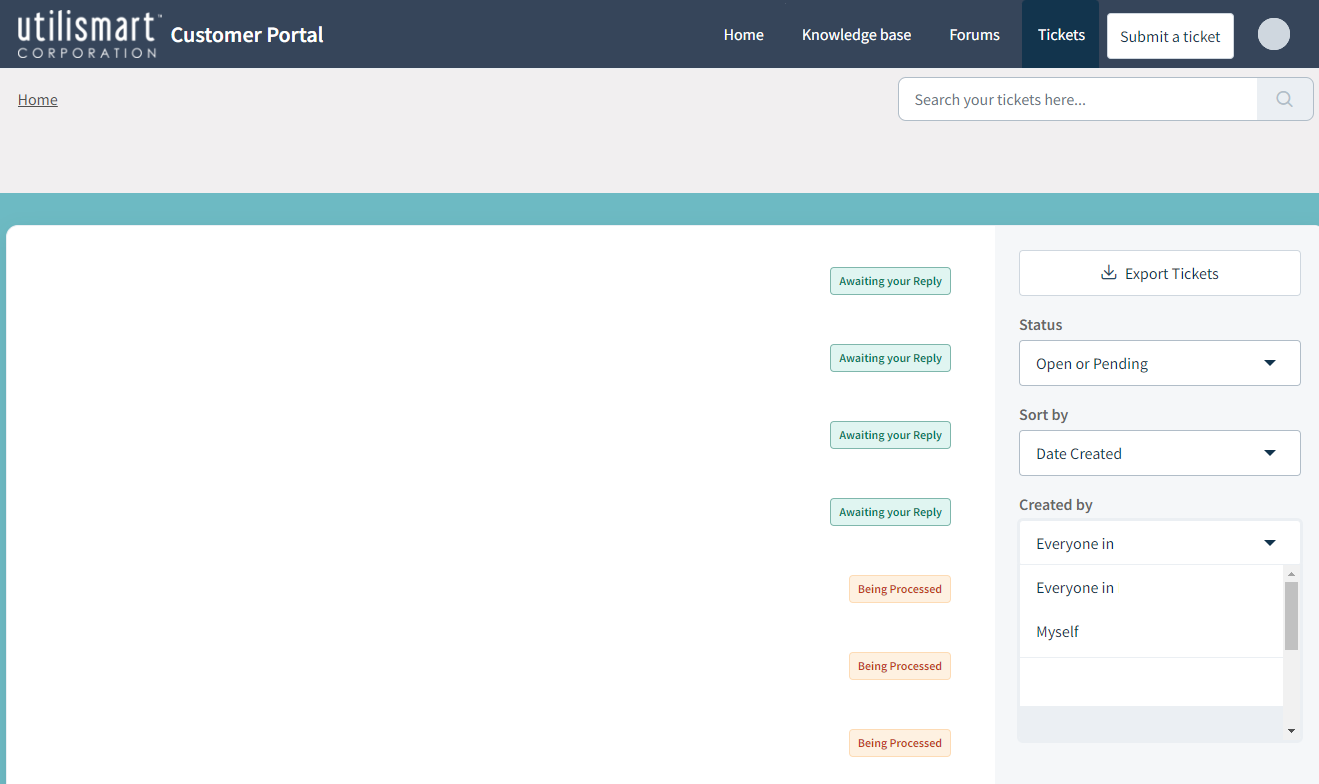Choose the Everyone in option from the open list

click(x=1151, y=588)
